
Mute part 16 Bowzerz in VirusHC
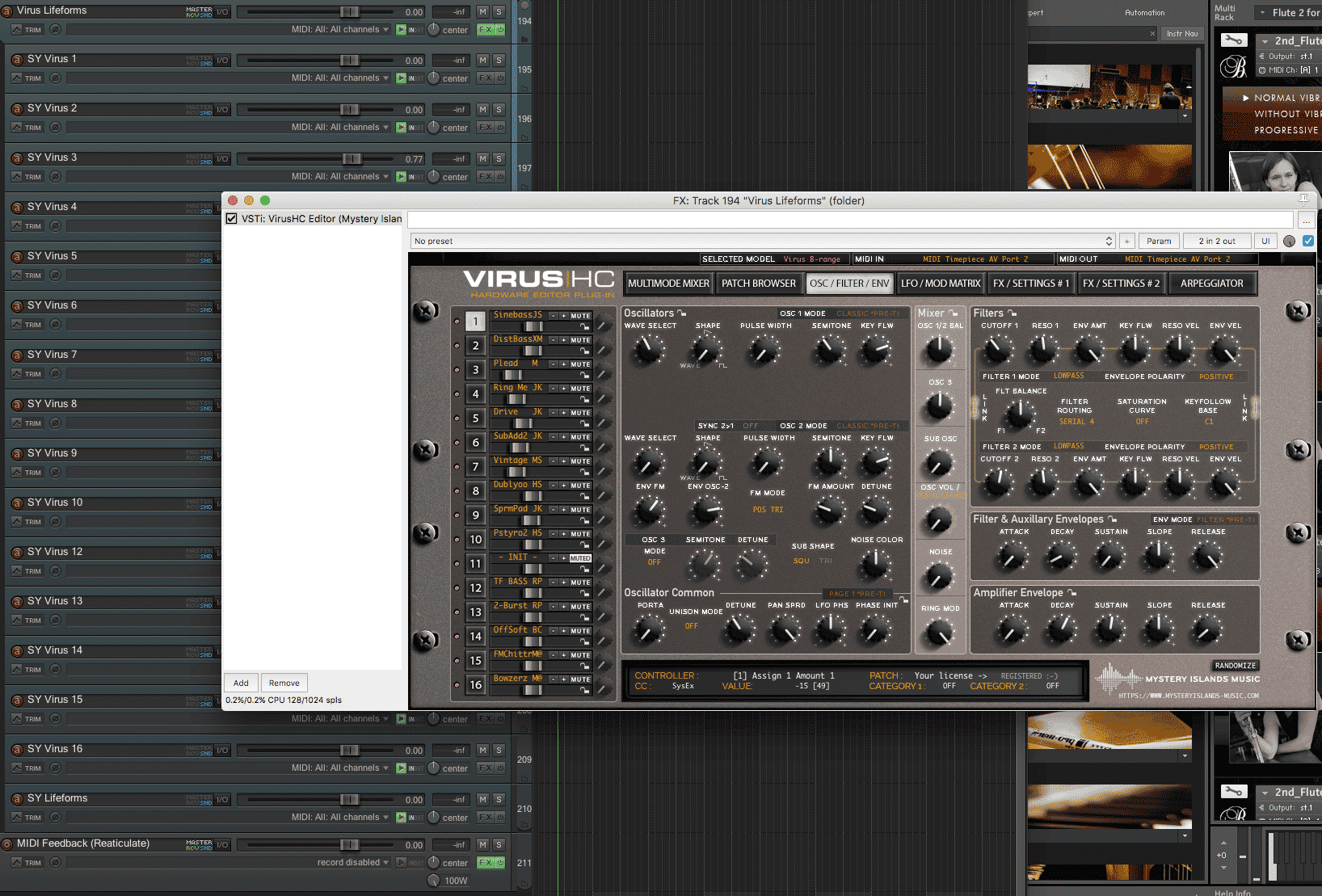click(580, 679)
